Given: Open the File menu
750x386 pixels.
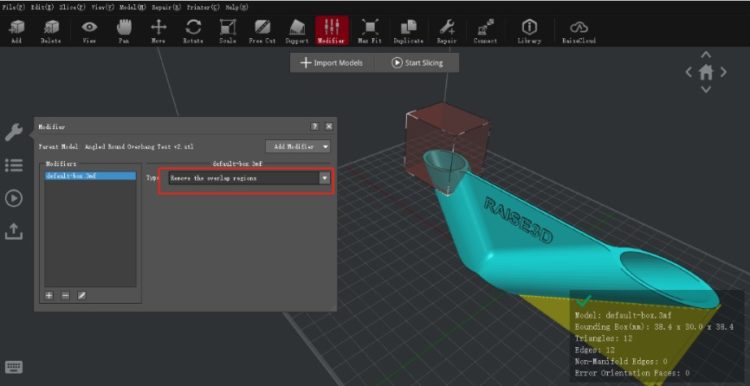Looking at the screenshot, I should click(14, 7).
